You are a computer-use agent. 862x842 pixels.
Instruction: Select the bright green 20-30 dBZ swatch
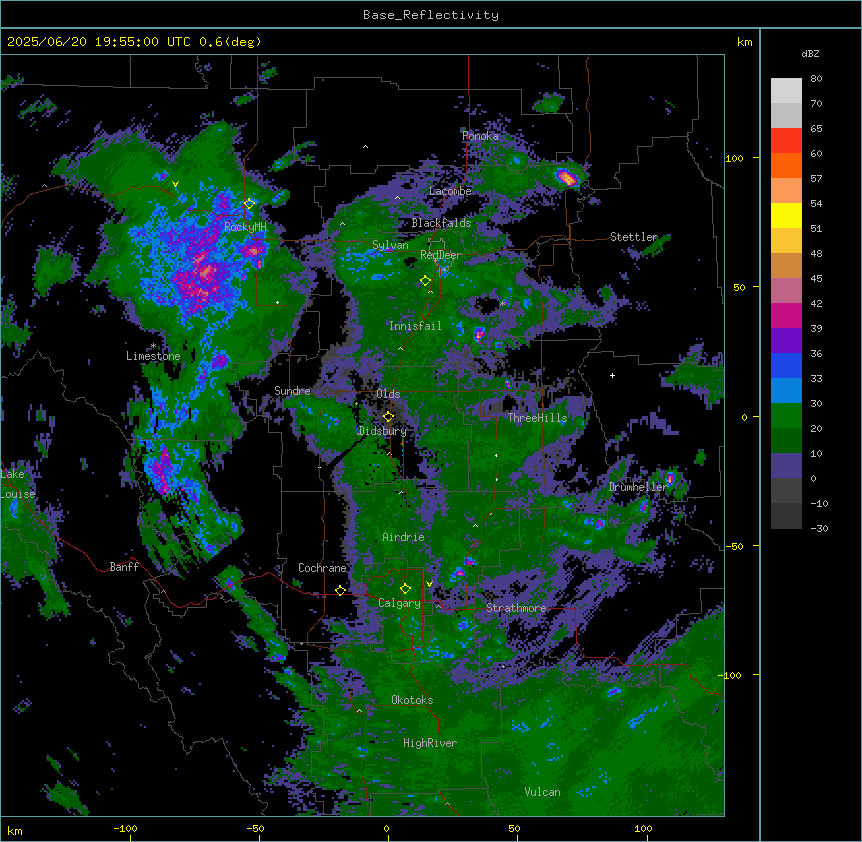786,416
